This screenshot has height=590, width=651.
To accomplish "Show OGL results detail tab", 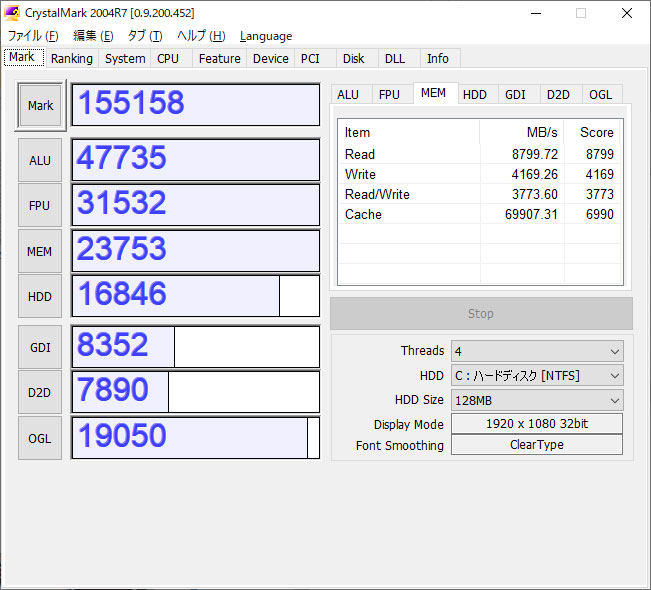I will 600,95.
